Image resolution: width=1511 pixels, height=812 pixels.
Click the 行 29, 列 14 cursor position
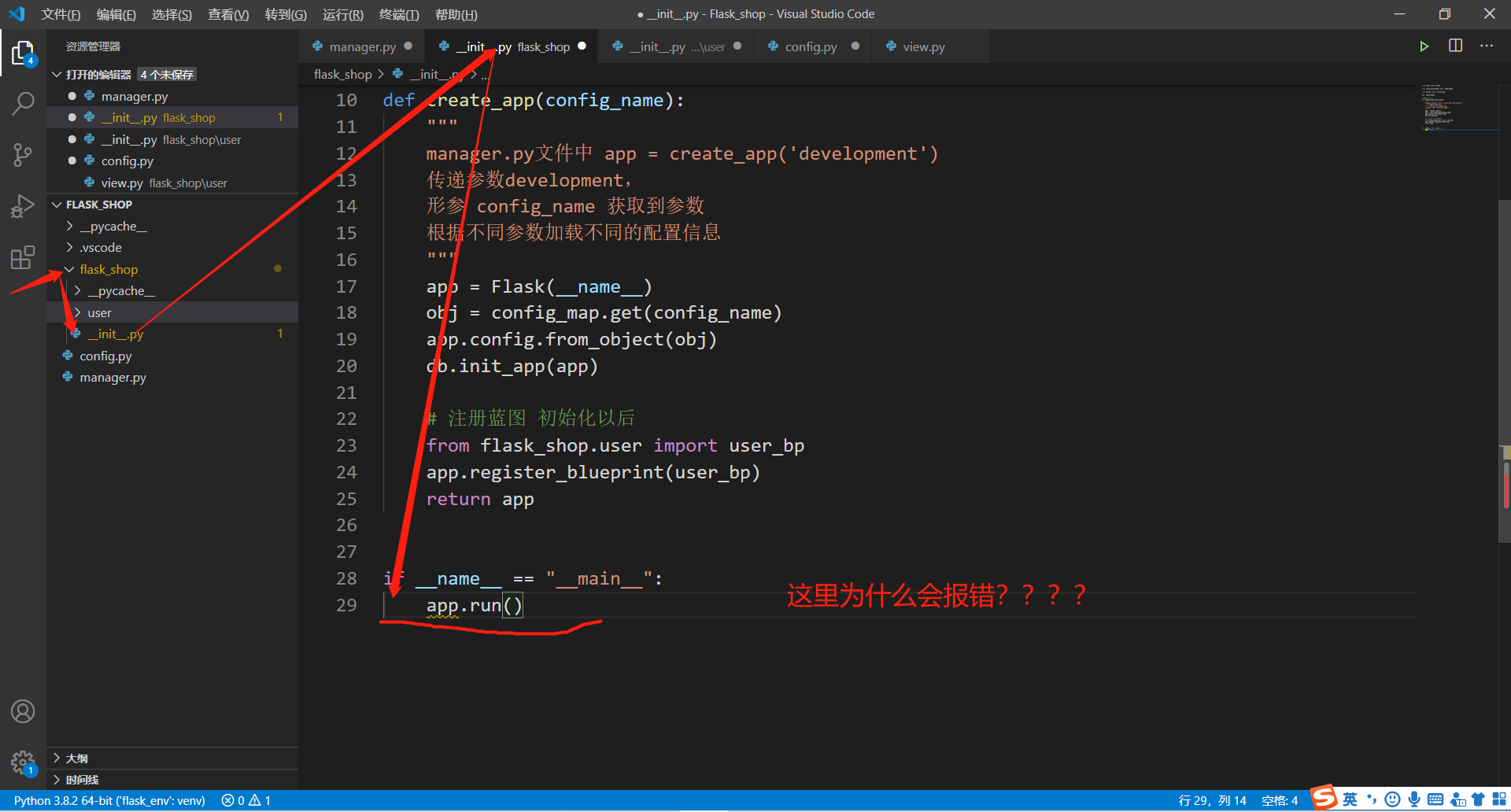(1212, 800)
